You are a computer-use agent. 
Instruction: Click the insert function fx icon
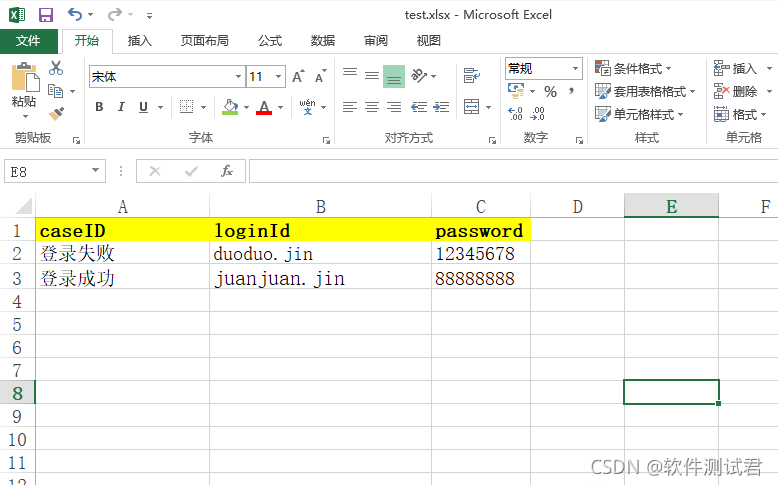pyautogui.click(x=227, y=171)
